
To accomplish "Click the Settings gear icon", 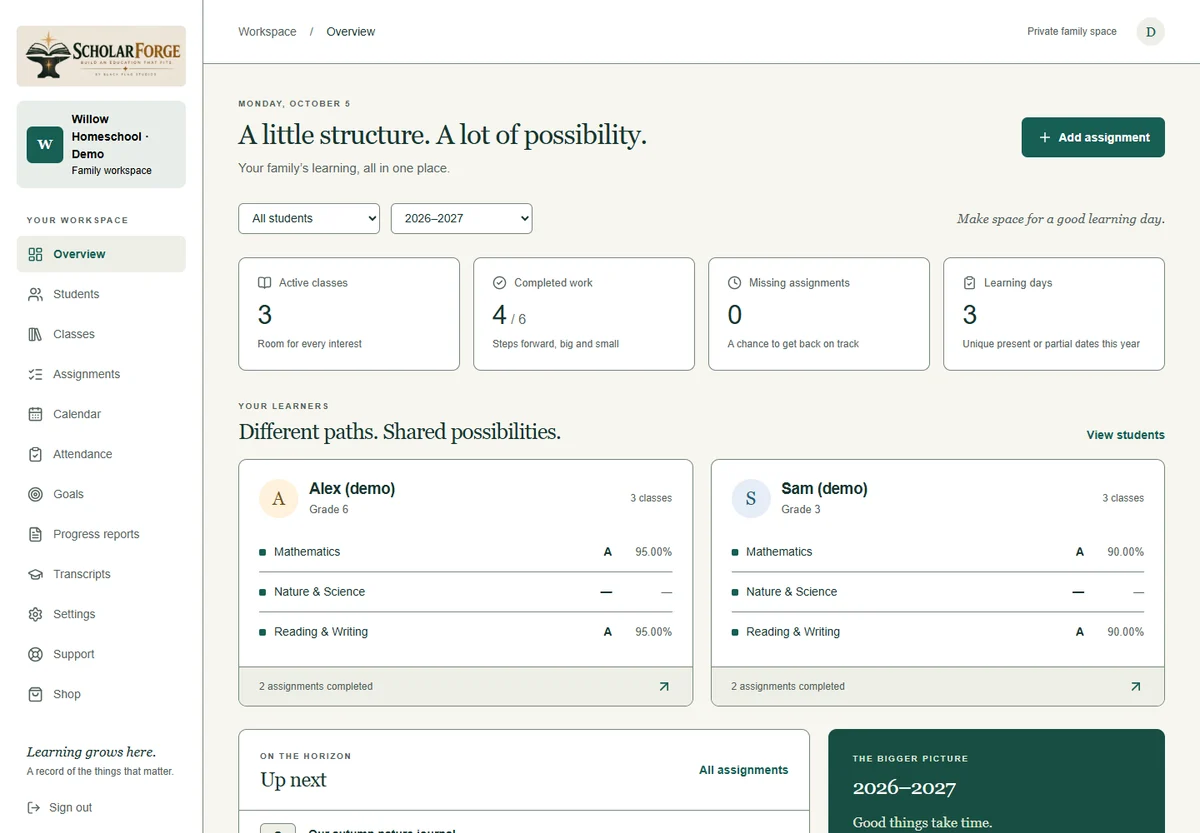I will tap(36, 614).
